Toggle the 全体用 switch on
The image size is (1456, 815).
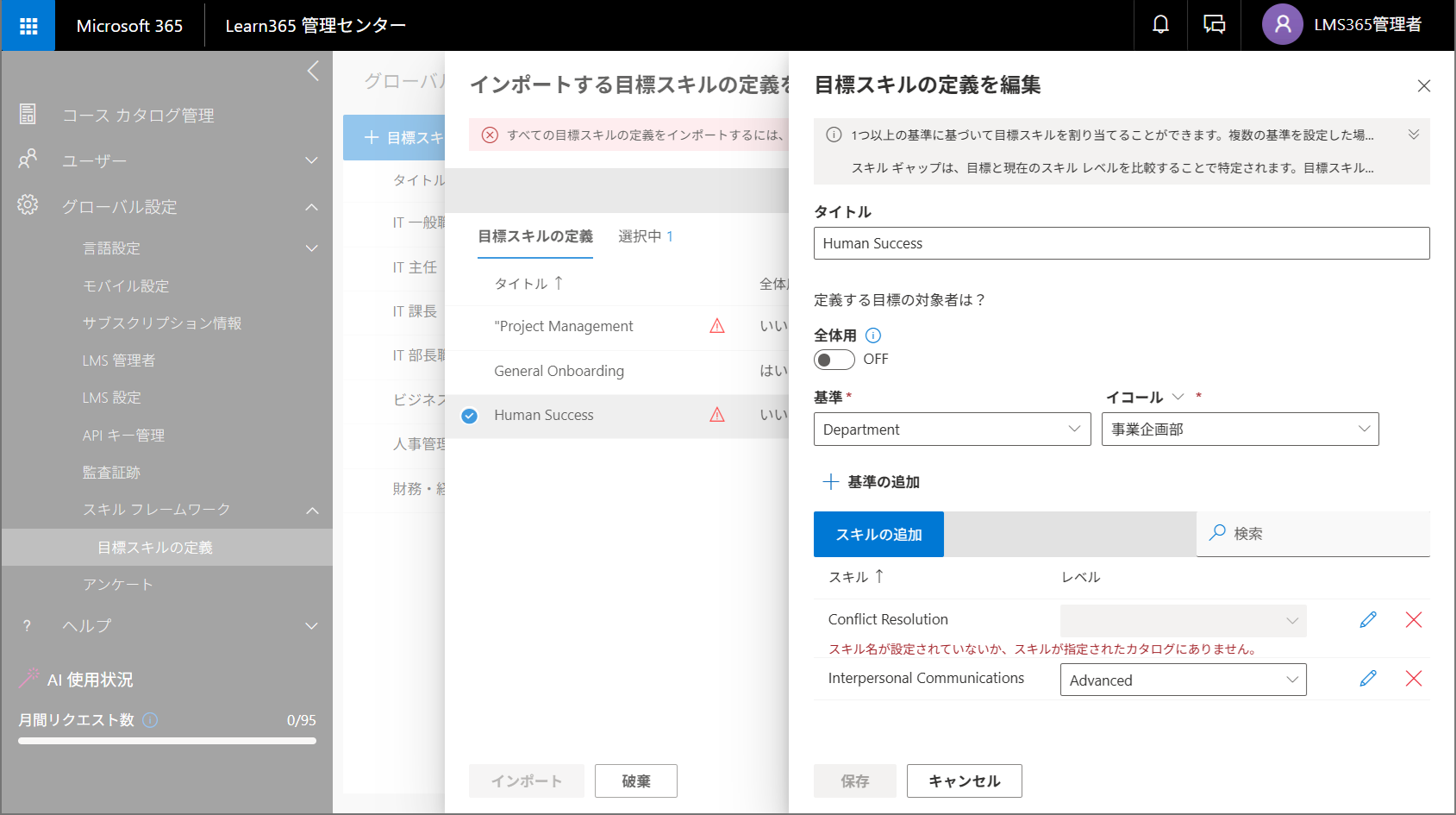pos(834,360)
